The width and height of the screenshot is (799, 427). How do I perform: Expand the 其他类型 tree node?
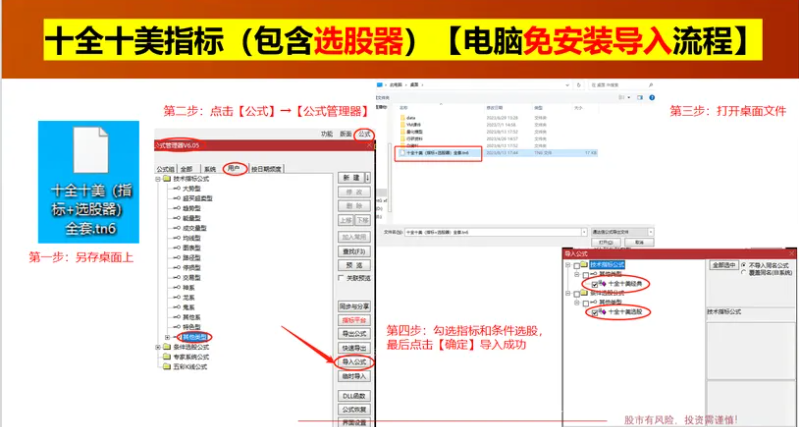(168, 337)
